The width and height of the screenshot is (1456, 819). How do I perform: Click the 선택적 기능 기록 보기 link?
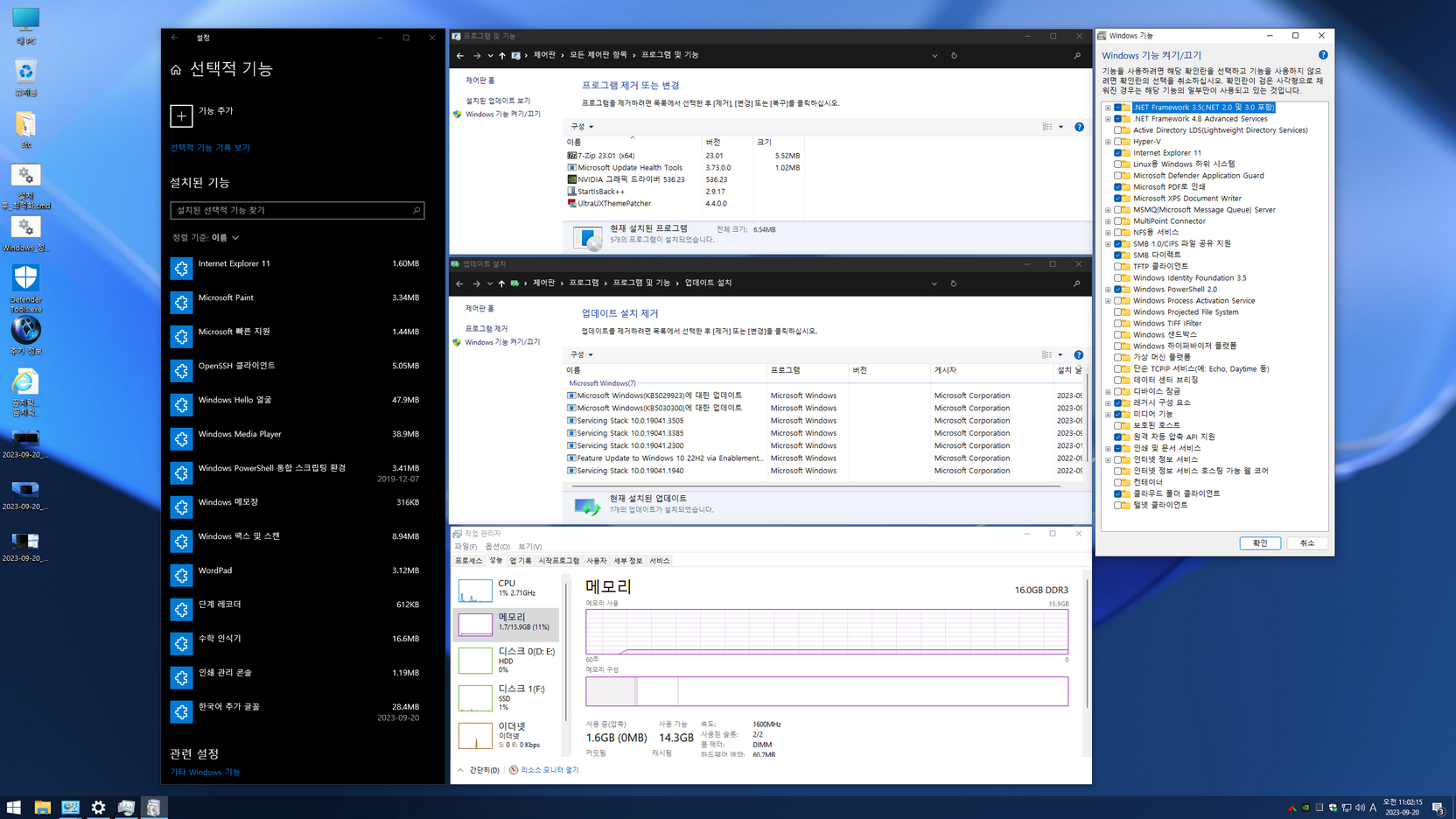(x=210, y=148)
